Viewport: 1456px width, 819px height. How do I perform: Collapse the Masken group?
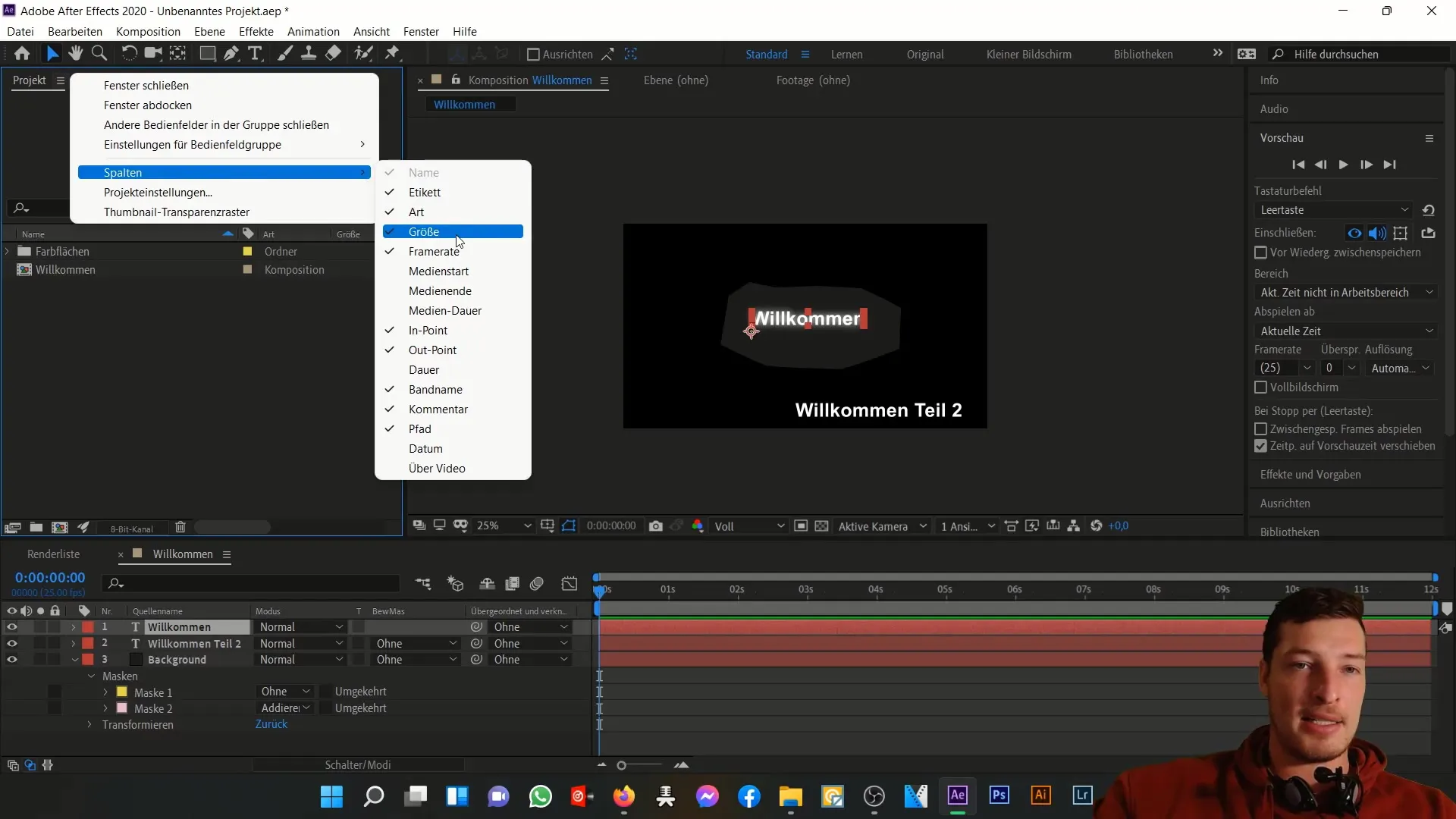91,676
